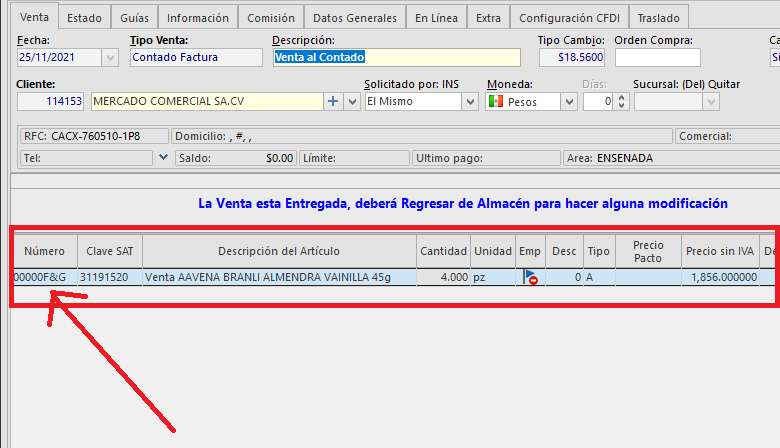Click the Descripción del Artículo column header
This screenshot has width=780, height=448.
pos(279,251)
